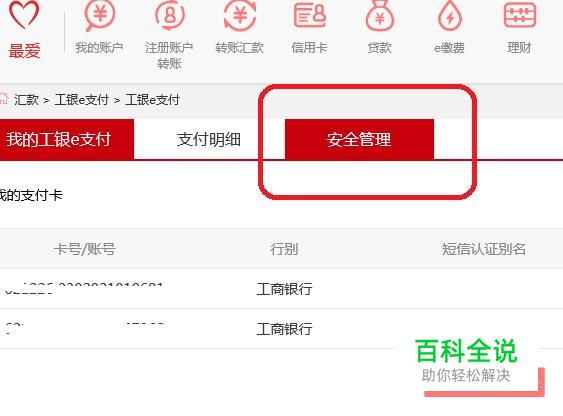Click the 行别 column header

[x=284, y=249]
